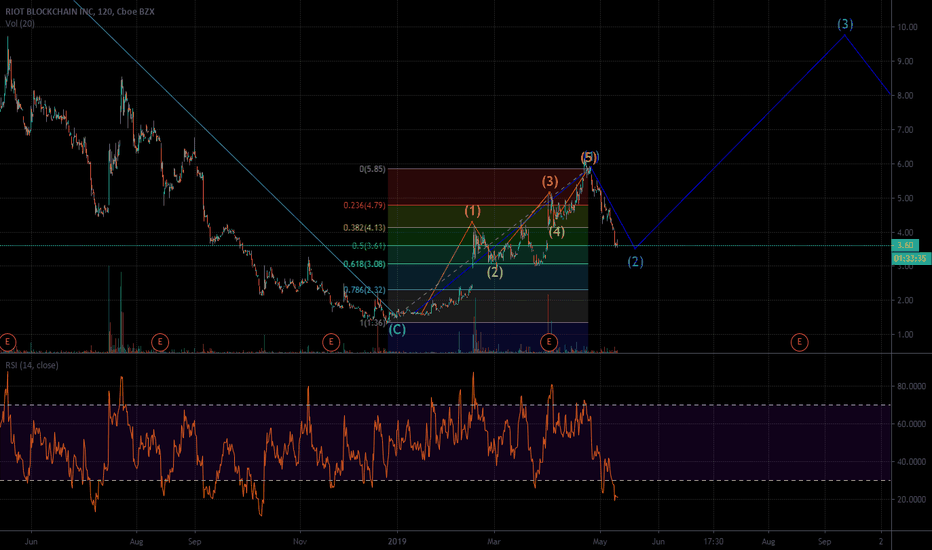Click the 6.00 price axis label

(905, 164)
